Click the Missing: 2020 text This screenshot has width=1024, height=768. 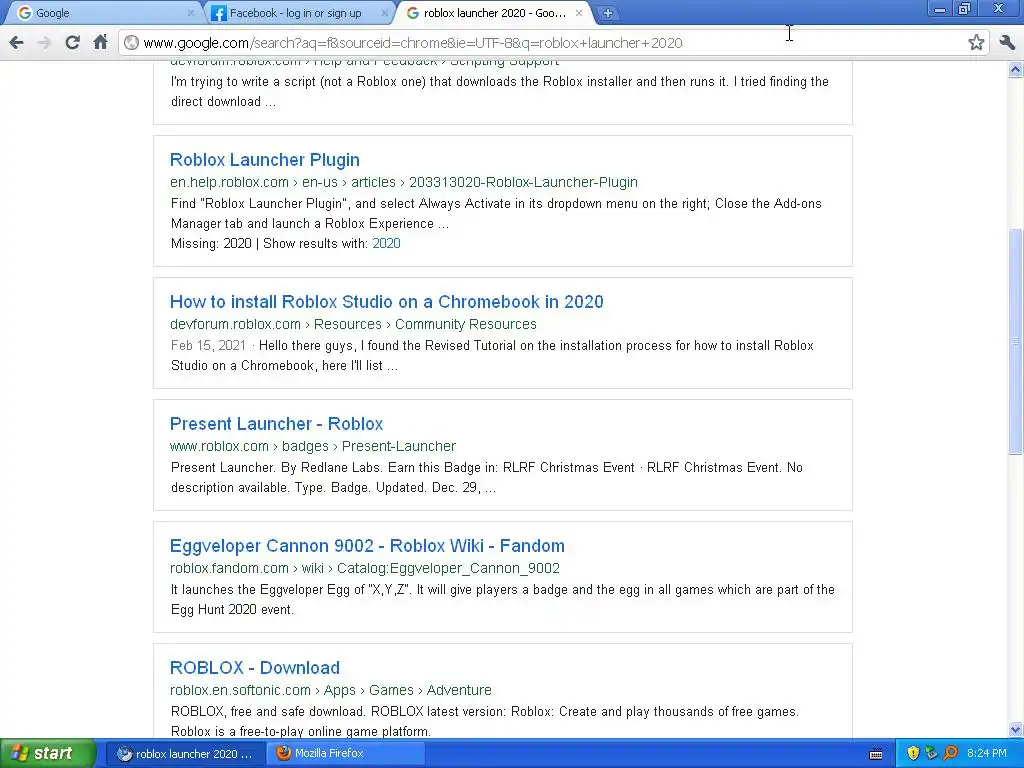211,244
